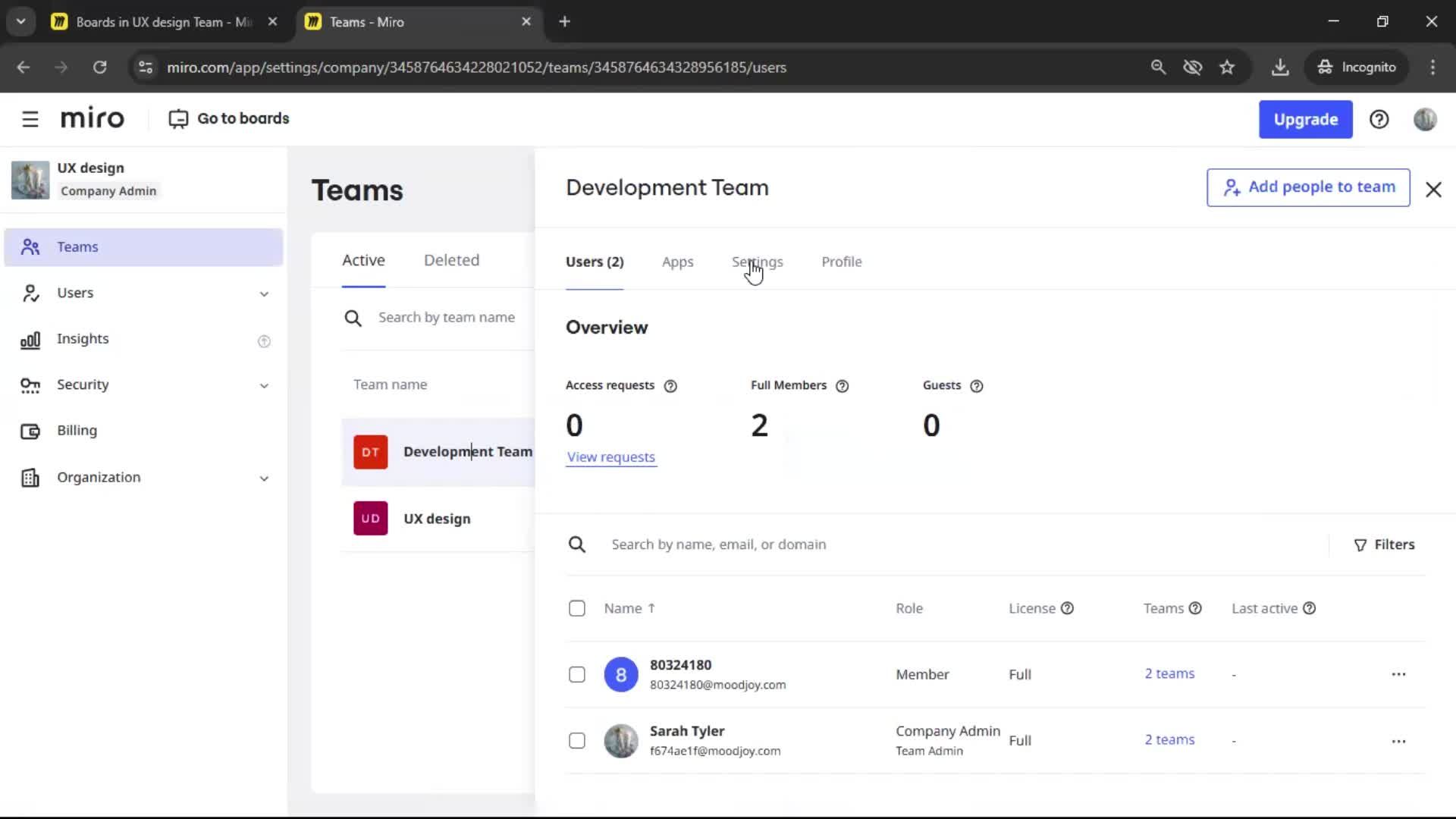The image size is (1456, 819).
Task: Click the Full Members info icon
Action: [842, 386]
